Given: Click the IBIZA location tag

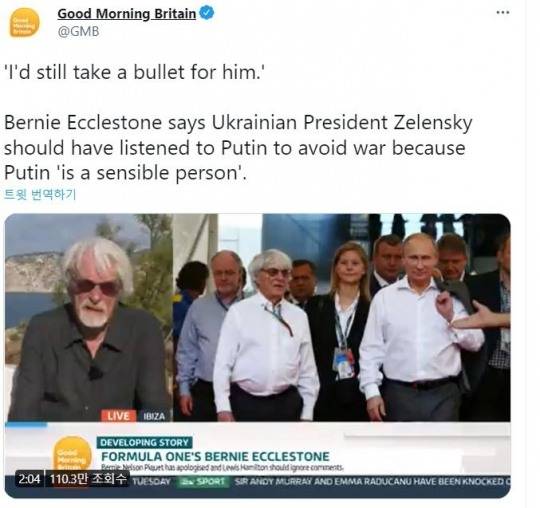Looking at the screenshot, I should point(154,416).
